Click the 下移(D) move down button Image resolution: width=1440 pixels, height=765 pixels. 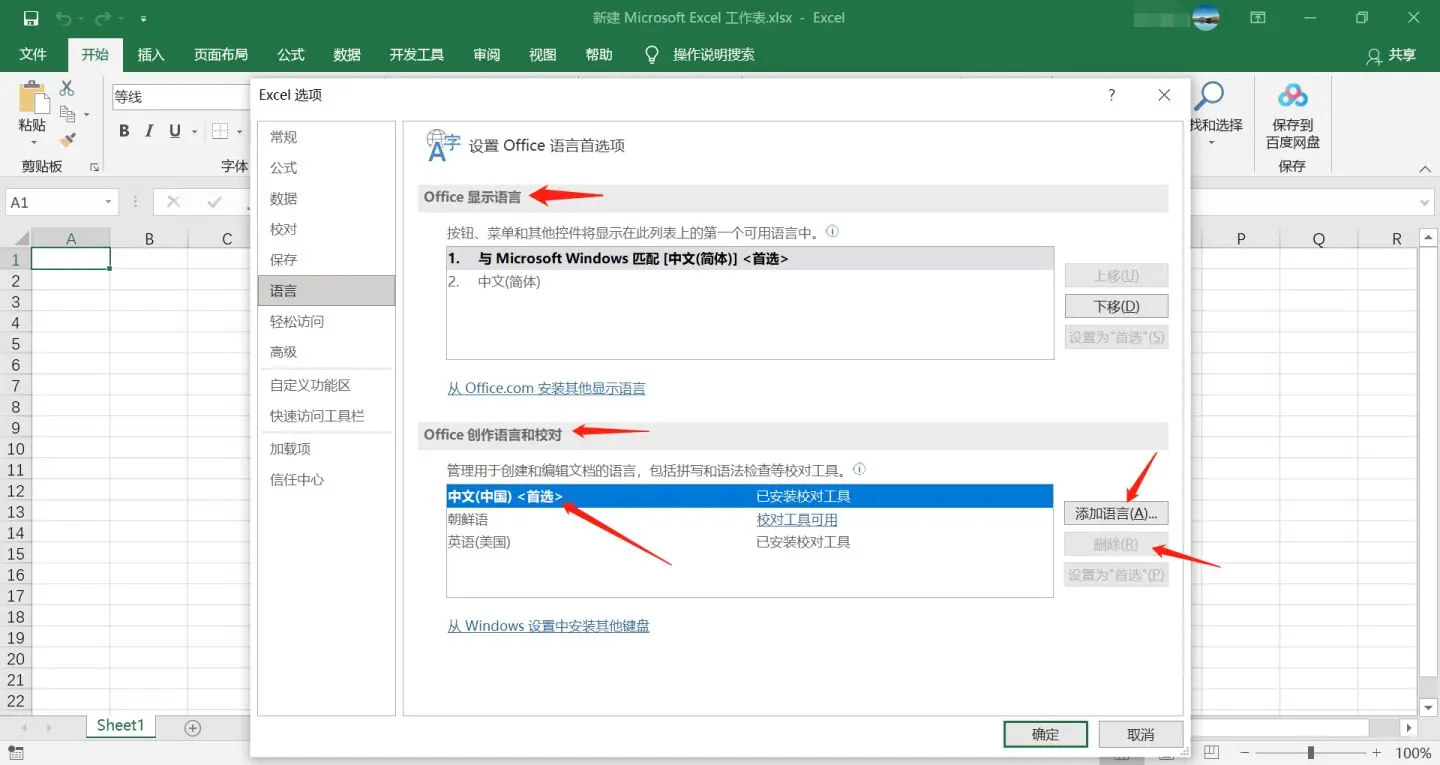coord(1116,306)
